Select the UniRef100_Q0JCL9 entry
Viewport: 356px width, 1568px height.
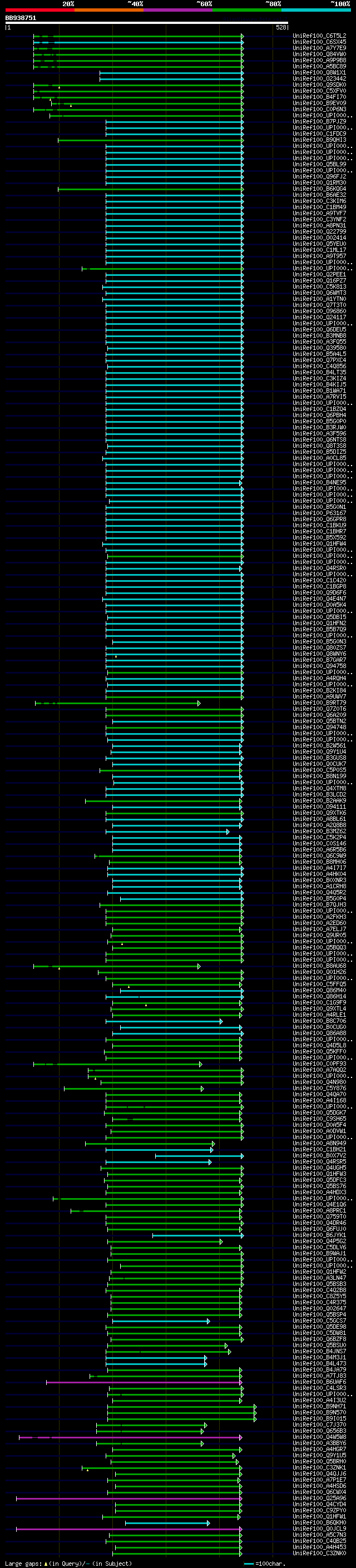pyautogui.click(x=319, y=1529)
